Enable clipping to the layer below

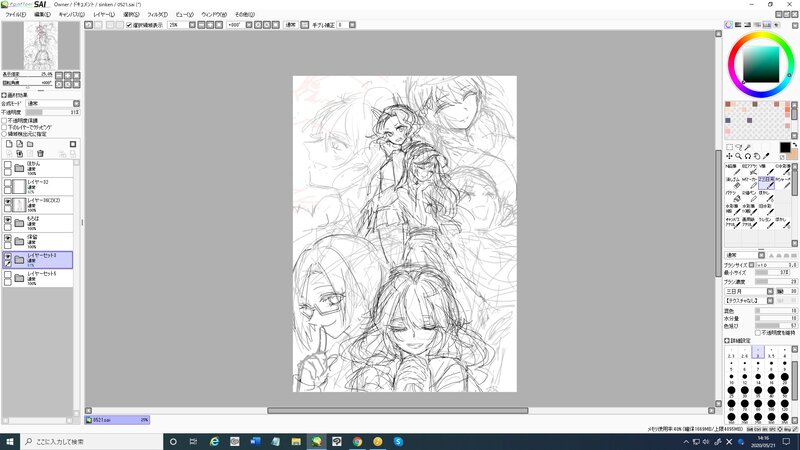click(x=4, y=127)
